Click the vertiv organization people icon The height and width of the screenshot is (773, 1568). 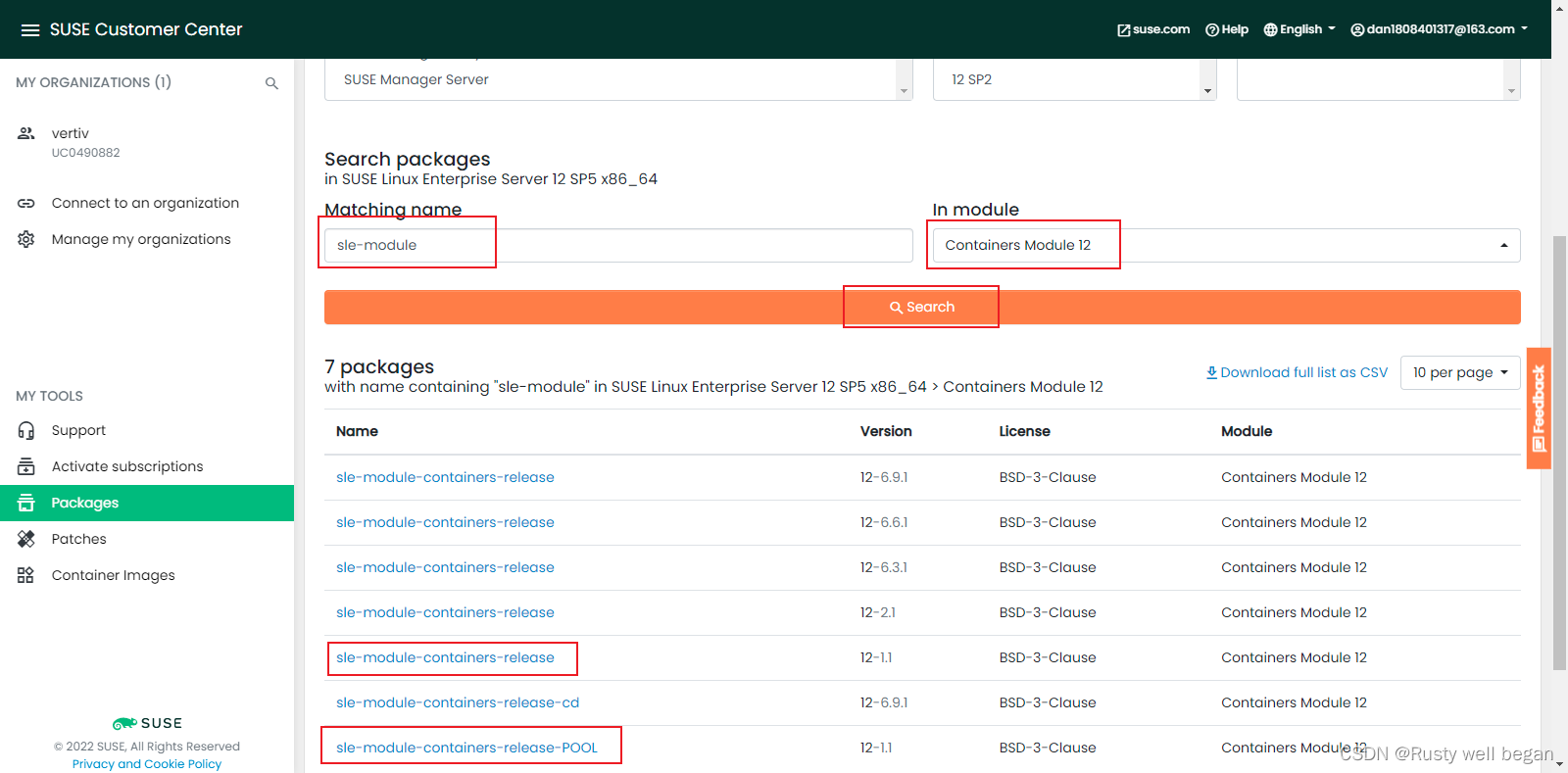click(26, 133)
